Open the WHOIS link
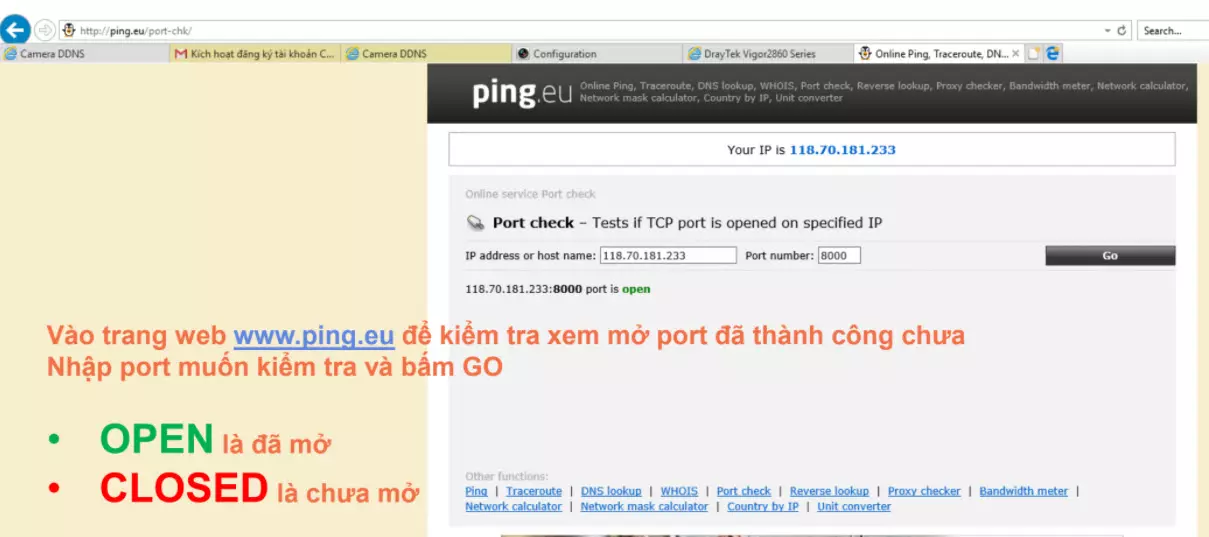The width and height of the screenshot is (1209, 537). pos(679,491)
